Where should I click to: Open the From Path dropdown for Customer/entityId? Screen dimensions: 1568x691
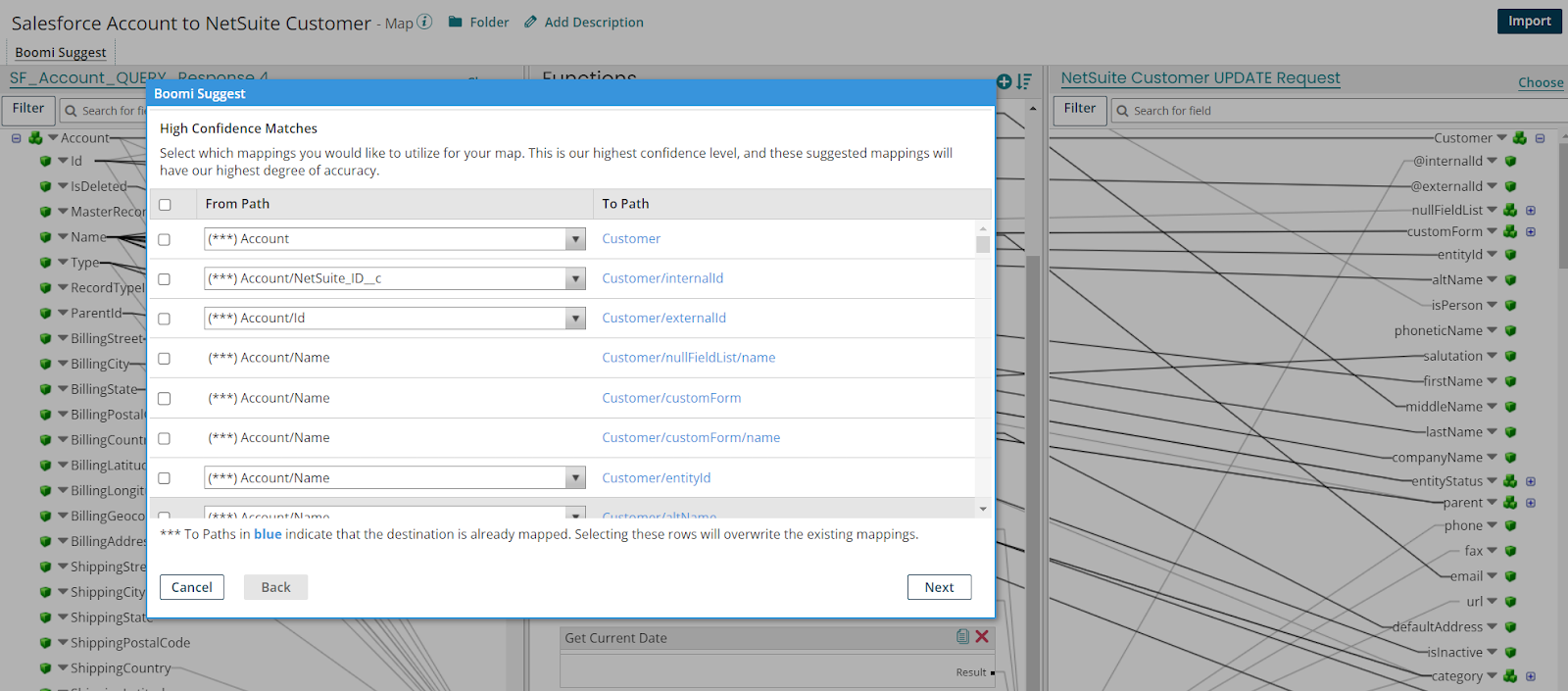tap(575, 477)
